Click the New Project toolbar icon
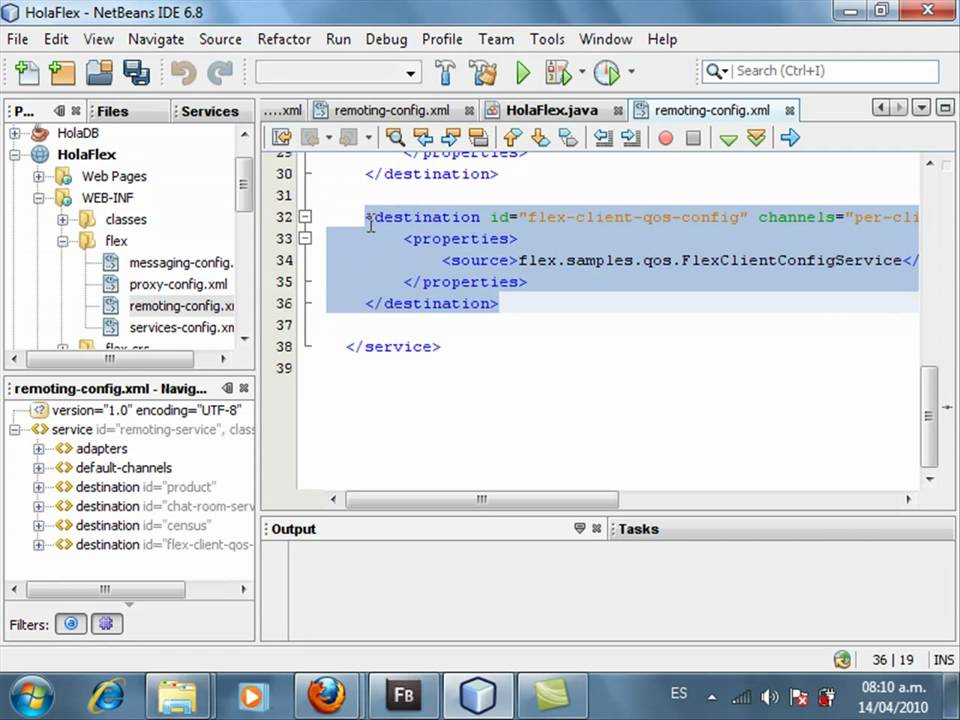Screen dimensions: 960x720 [x=61, y=72]
